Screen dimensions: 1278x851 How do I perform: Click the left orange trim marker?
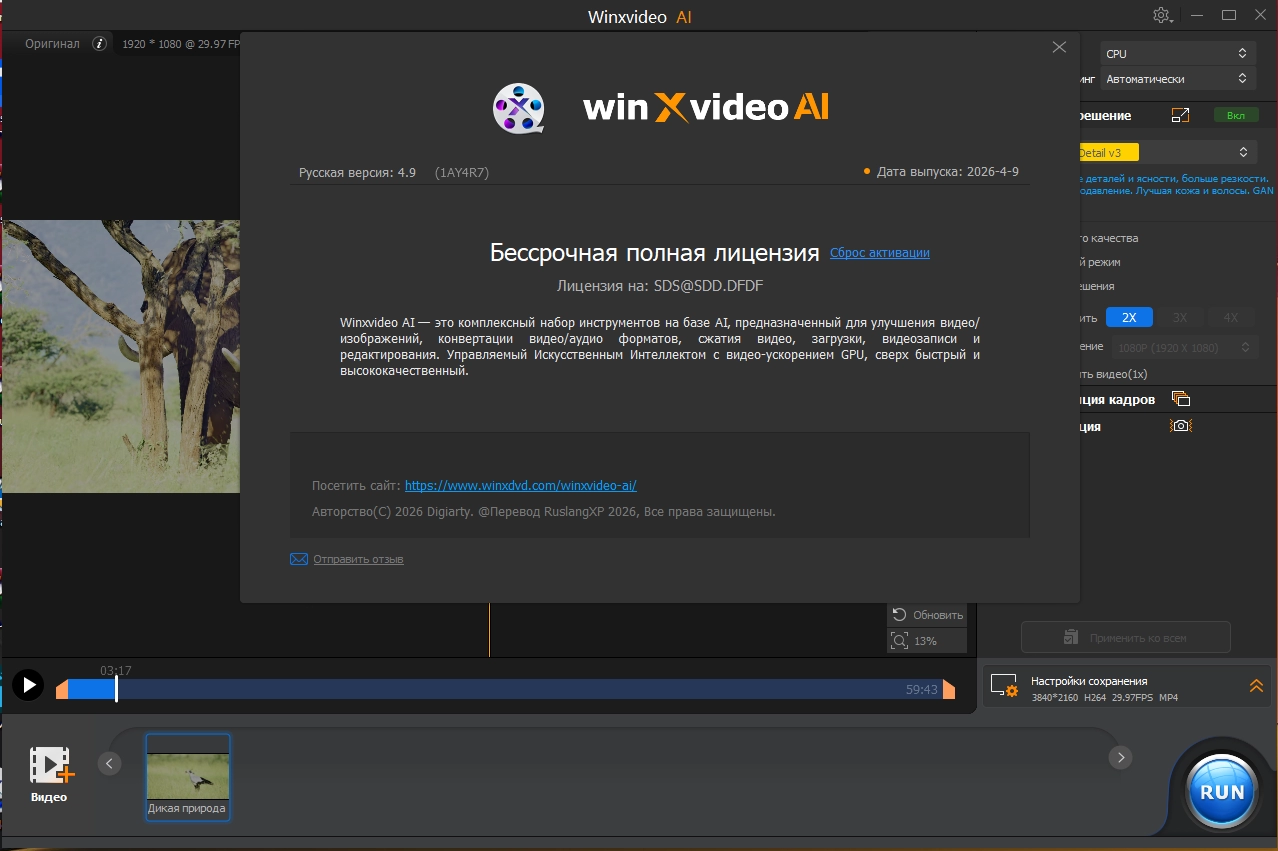click(62, 689)
